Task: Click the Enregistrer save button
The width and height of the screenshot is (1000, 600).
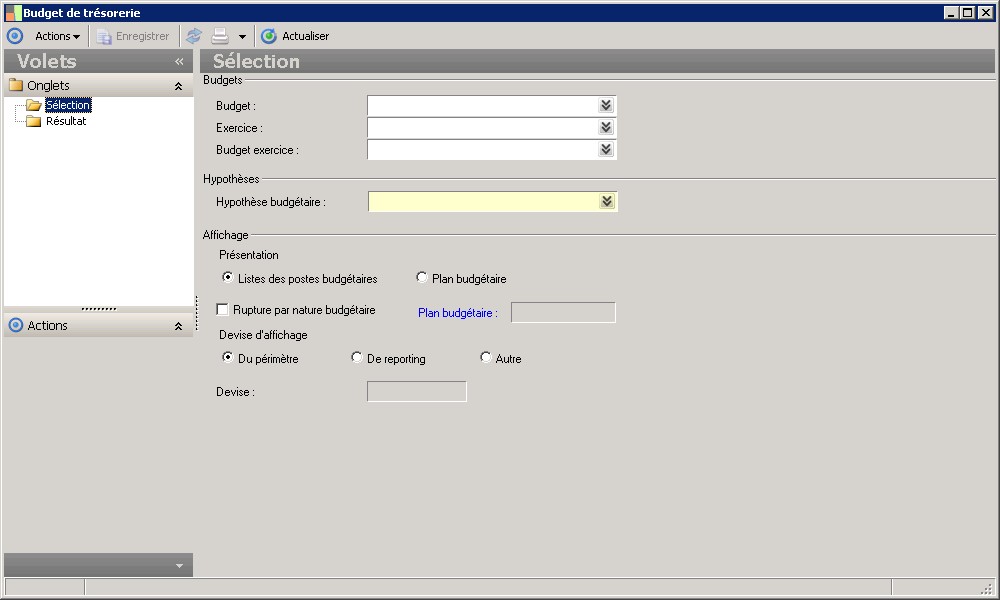Action: click(133, 36)
